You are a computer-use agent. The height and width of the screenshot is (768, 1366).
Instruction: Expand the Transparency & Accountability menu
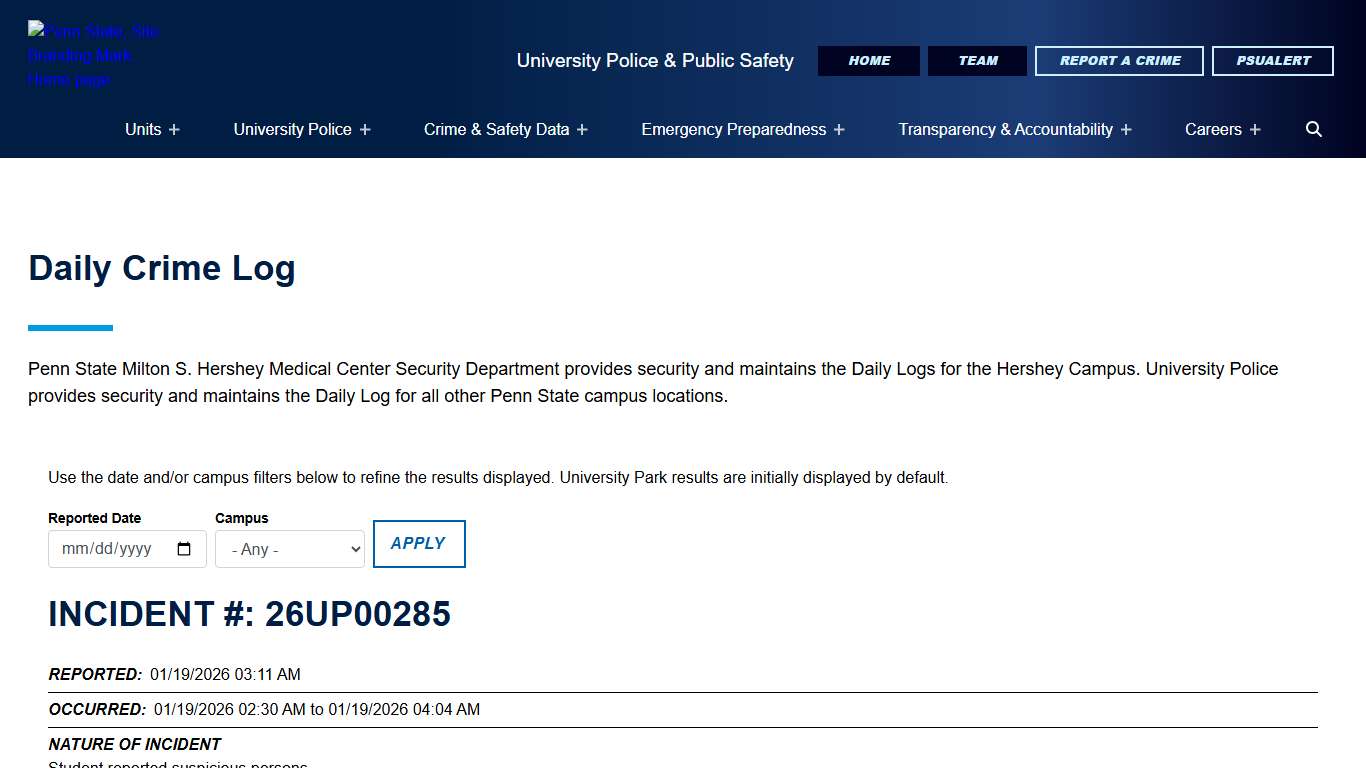tap(1013, 129)
